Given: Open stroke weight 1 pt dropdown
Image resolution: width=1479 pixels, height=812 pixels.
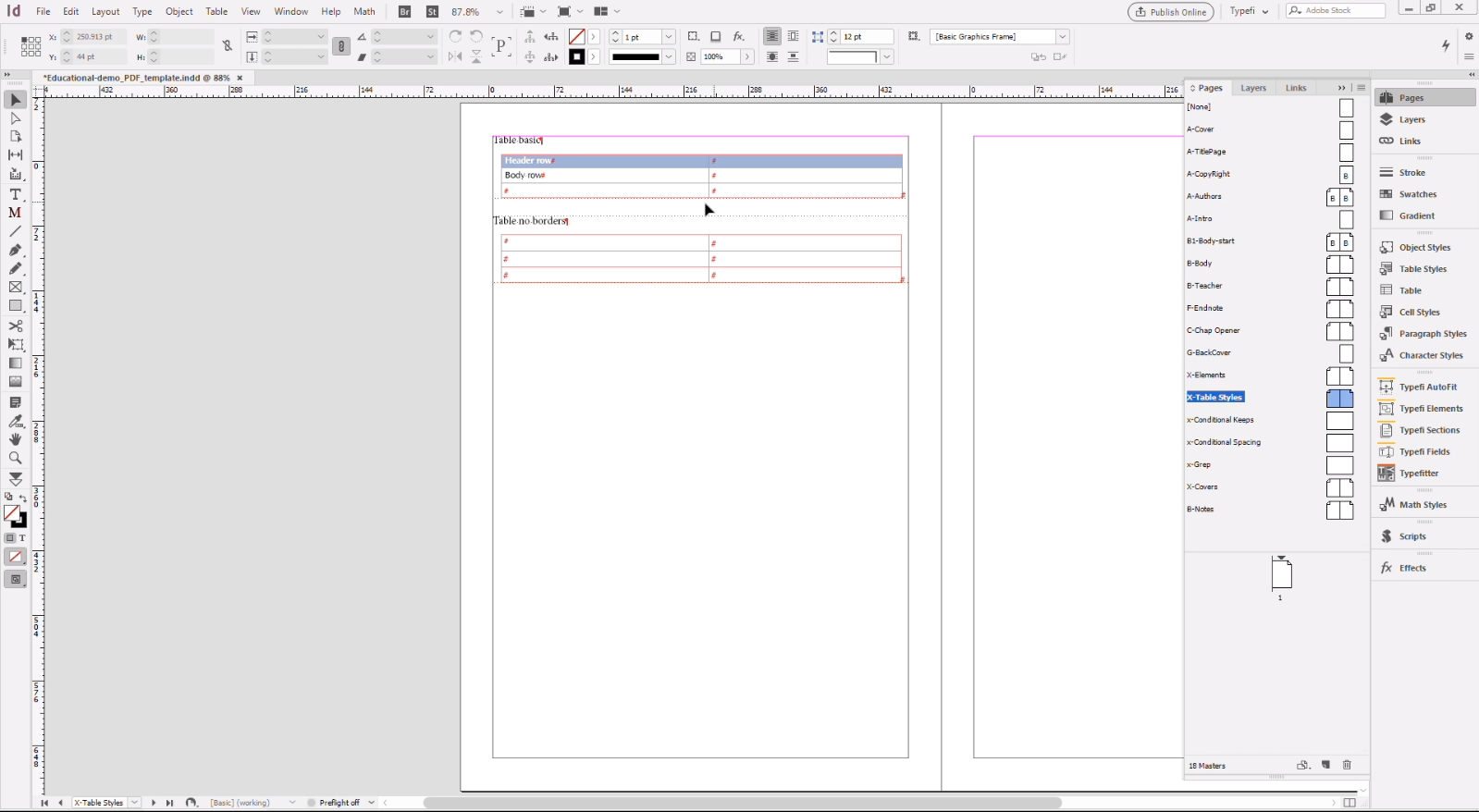Looking at the screenshot, I should coord(668,37).
